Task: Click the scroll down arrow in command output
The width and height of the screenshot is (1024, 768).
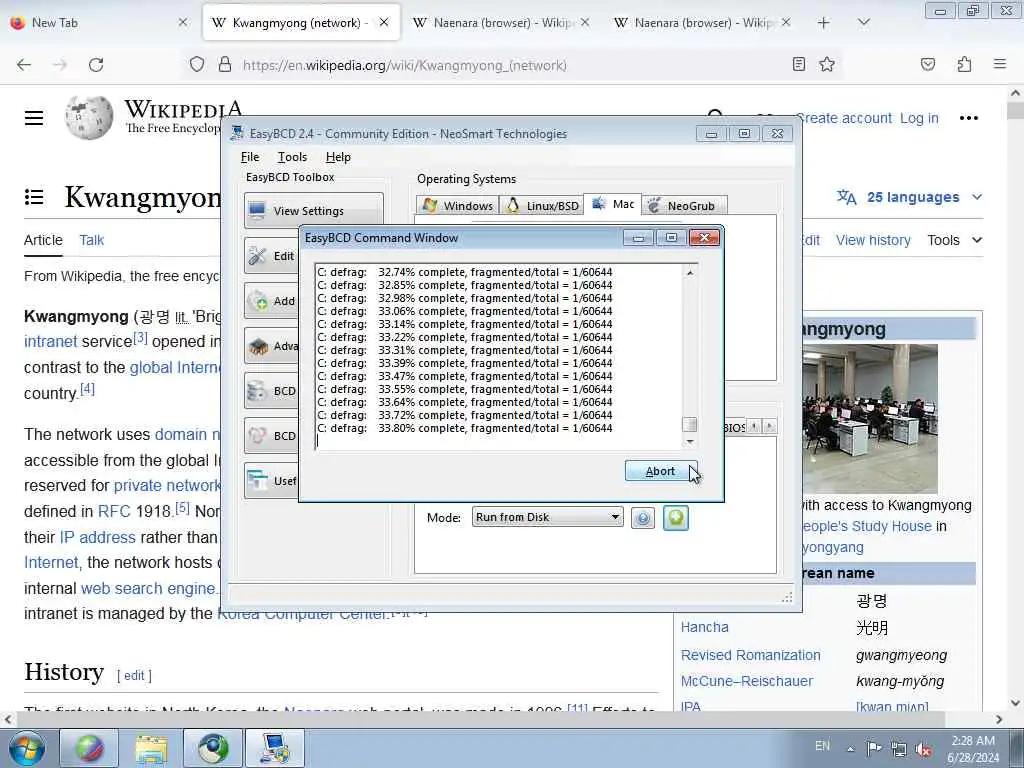Action: coord(690,441)
